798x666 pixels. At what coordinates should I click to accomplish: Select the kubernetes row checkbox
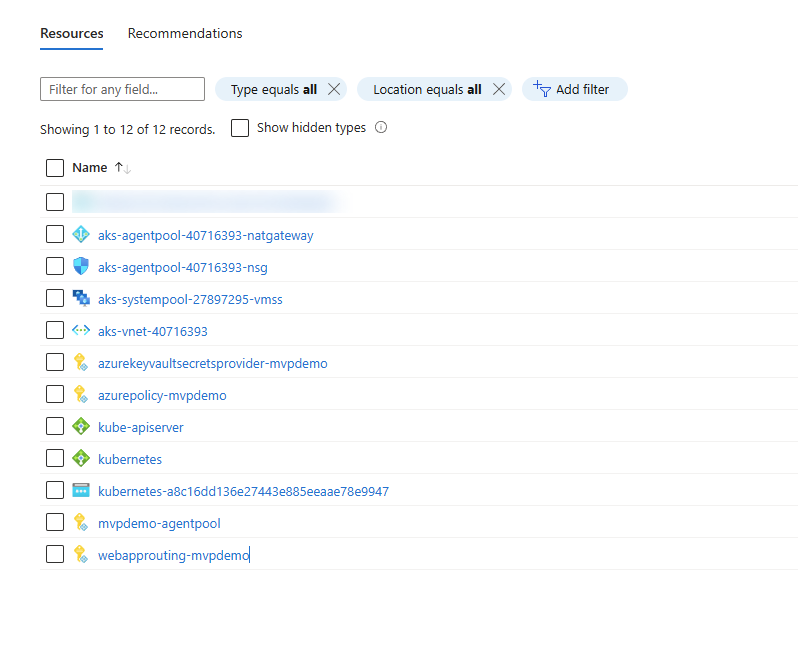(x=55, y=458)
